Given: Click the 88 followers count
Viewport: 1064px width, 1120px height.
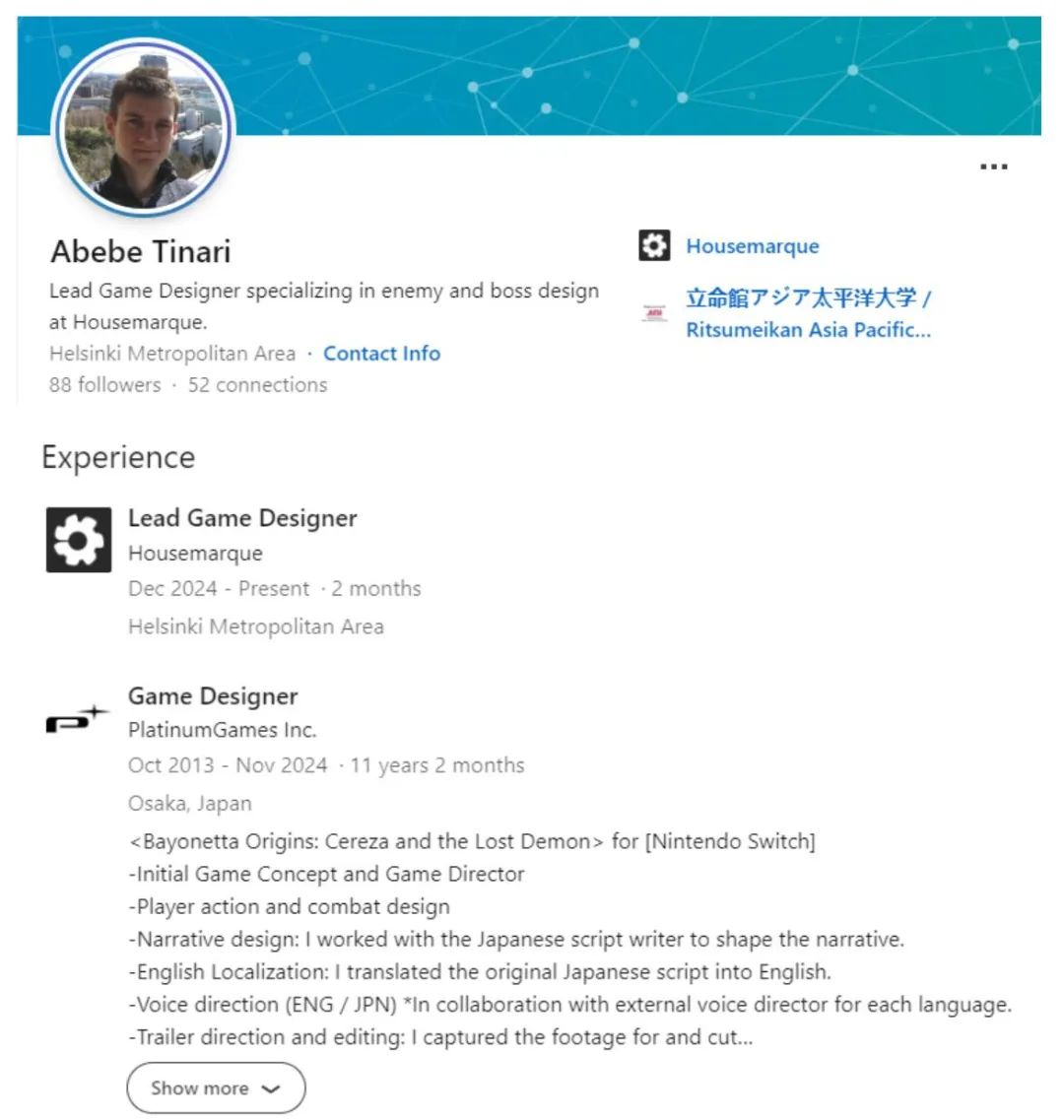Looking at the screenshot, I should [x=104, y=384].
